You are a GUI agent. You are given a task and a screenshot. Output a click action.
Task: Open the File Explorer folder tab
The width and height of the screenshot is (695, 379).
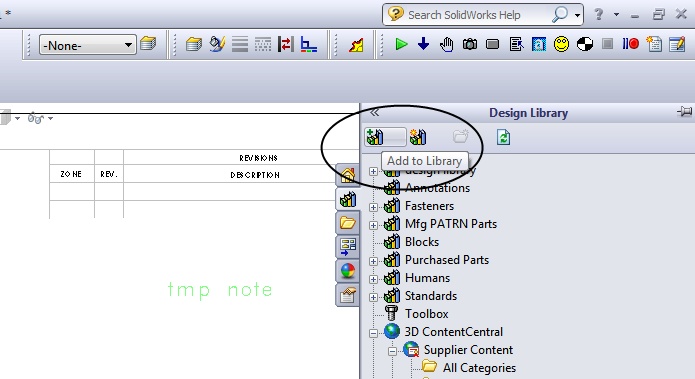tap(348, 223)
